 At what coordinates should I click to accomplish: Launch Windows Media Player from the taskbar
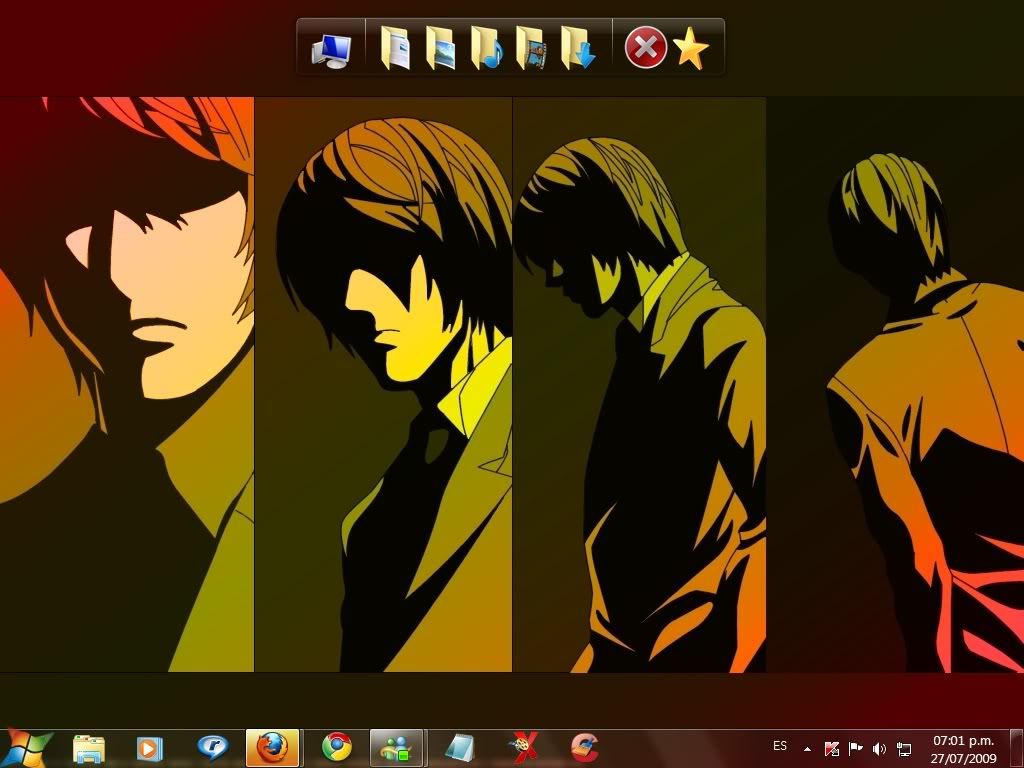click(x=149, y=748)
